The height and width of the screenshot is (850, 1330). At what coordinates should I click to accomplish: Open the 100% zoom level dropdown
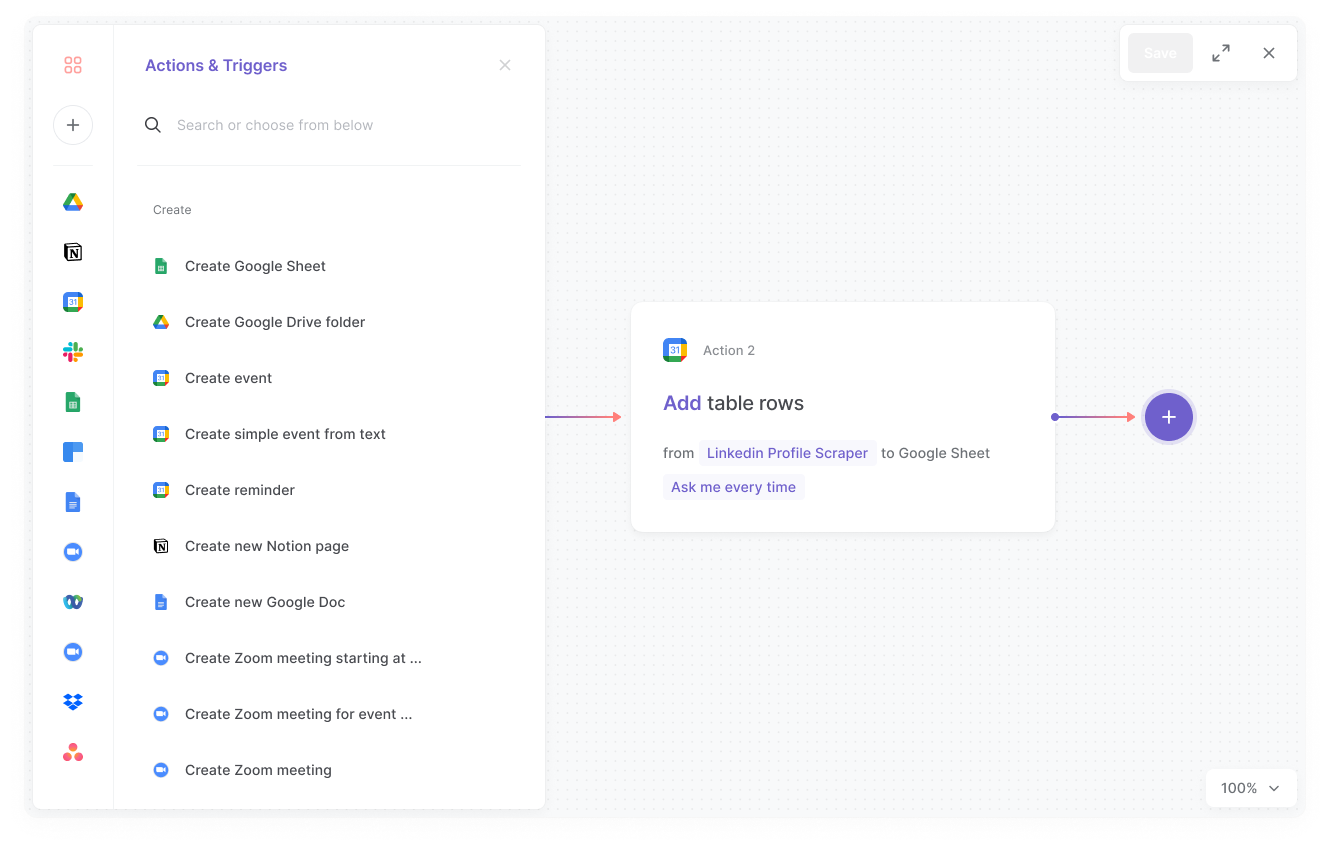coord(1250,788)
